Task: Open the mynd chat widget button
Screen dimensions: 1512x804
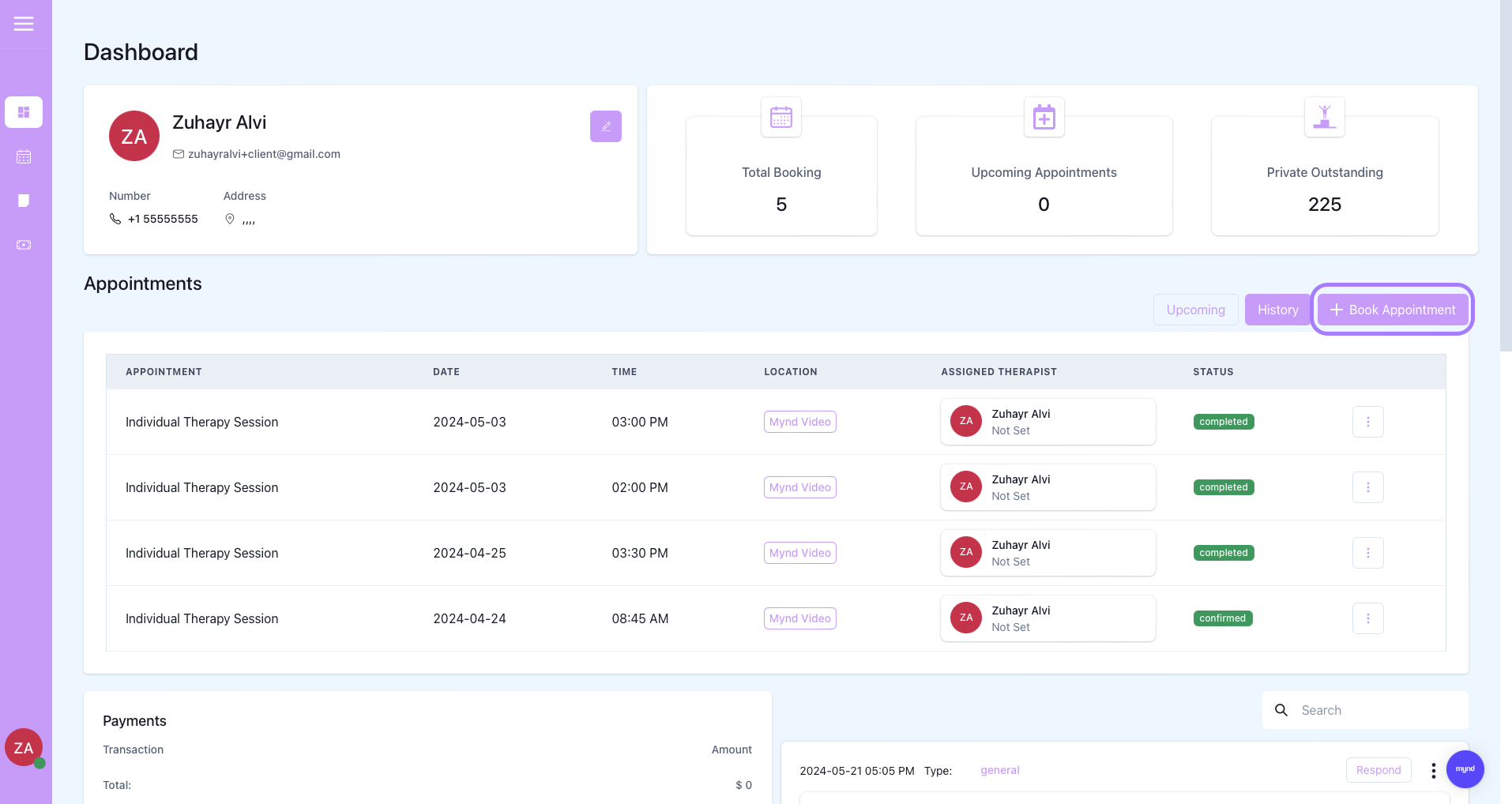Action: 1465,768
